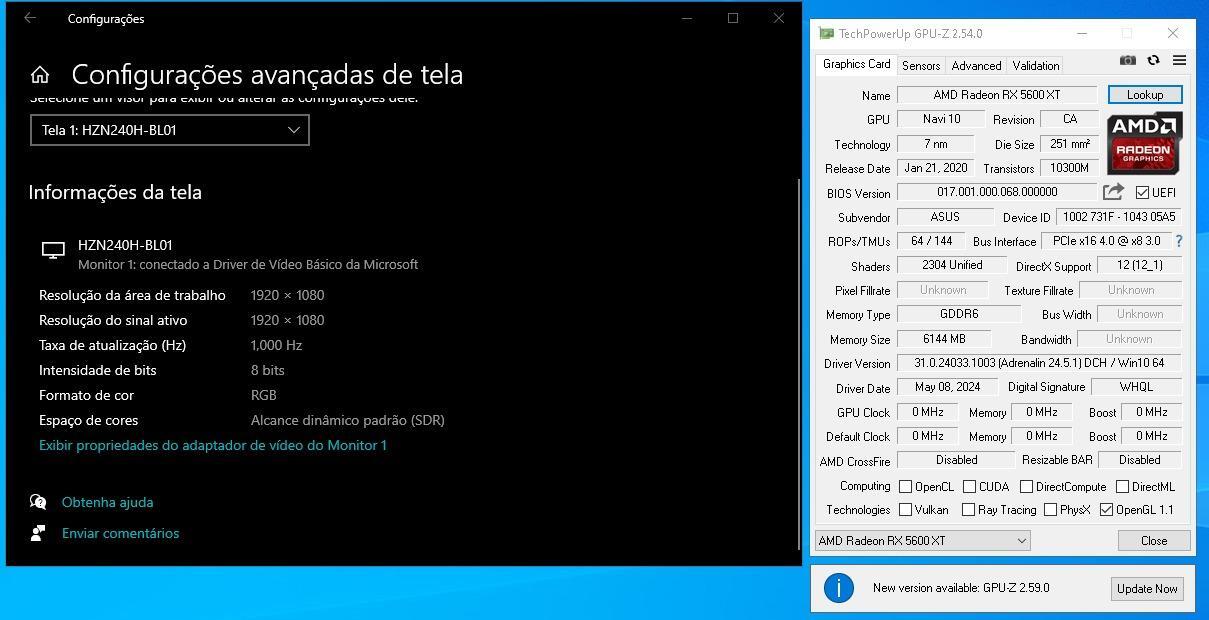Click the Digital Signature WHQL field
The height and width of the screenshot is (620, 1209).
[1136, 387]
